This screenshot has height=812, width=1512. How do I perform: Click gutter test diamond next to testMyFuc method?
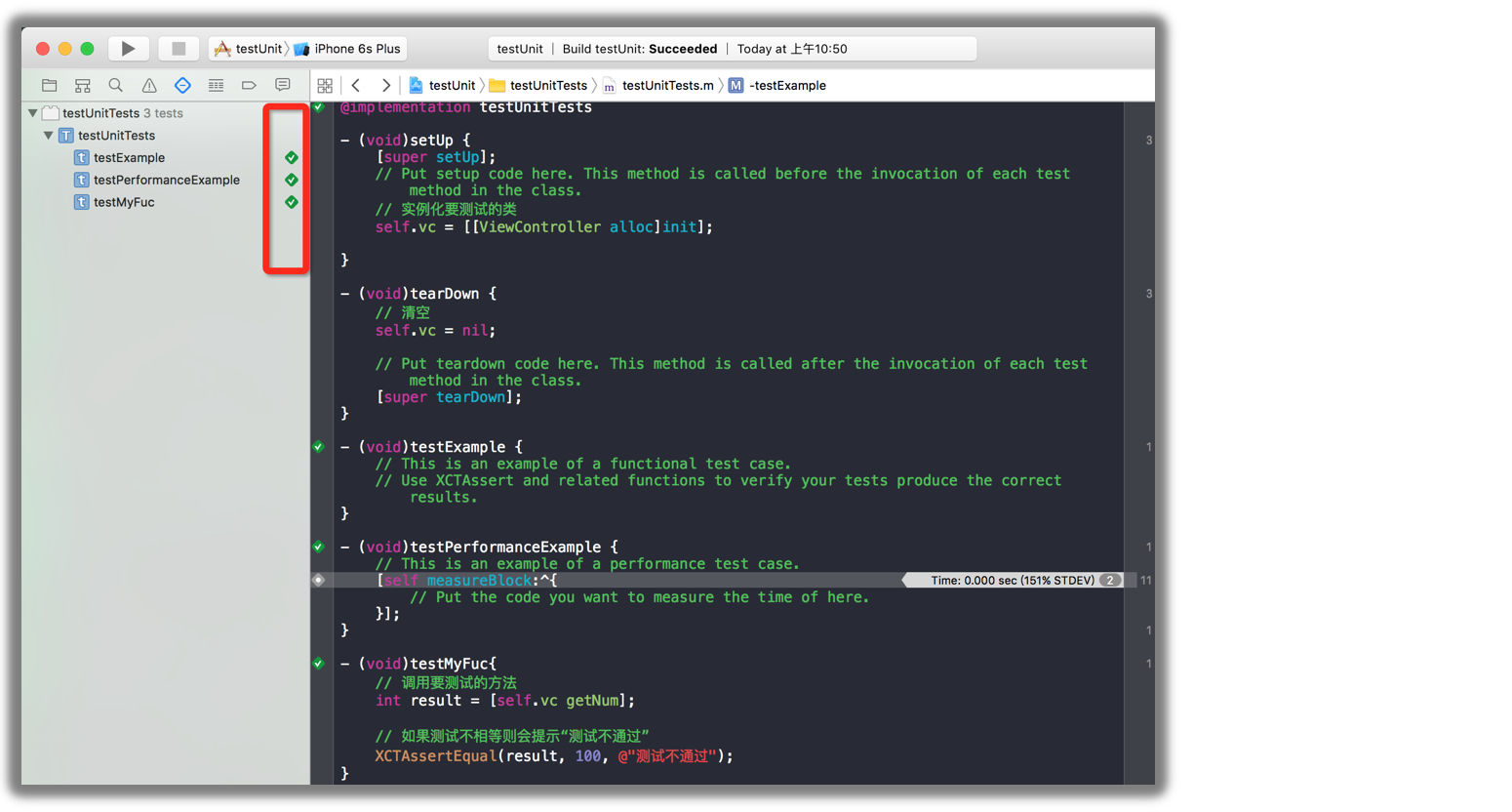(x=319, y=664)
